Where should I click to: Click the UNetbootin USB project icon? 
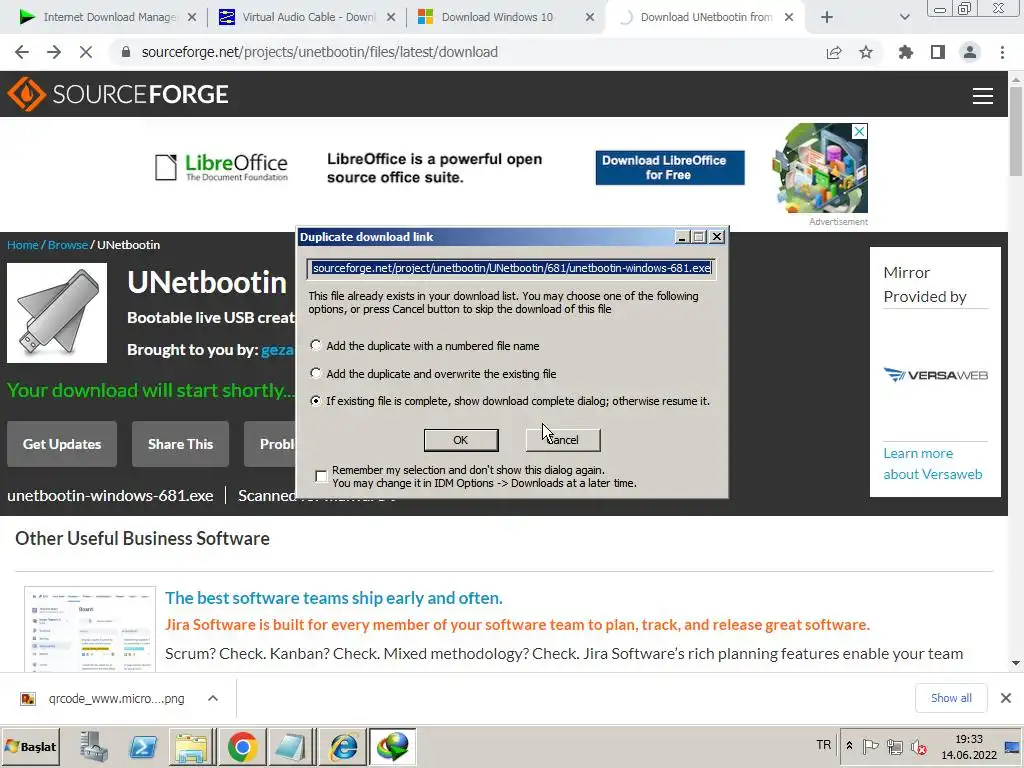pos(57,313)
